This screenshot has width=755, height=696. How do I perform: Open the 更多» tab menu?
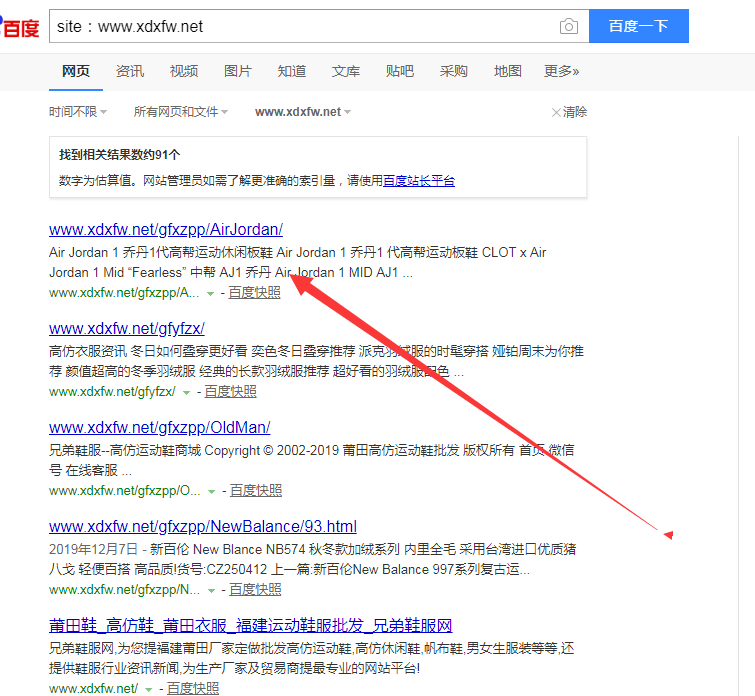coord(561,71)
